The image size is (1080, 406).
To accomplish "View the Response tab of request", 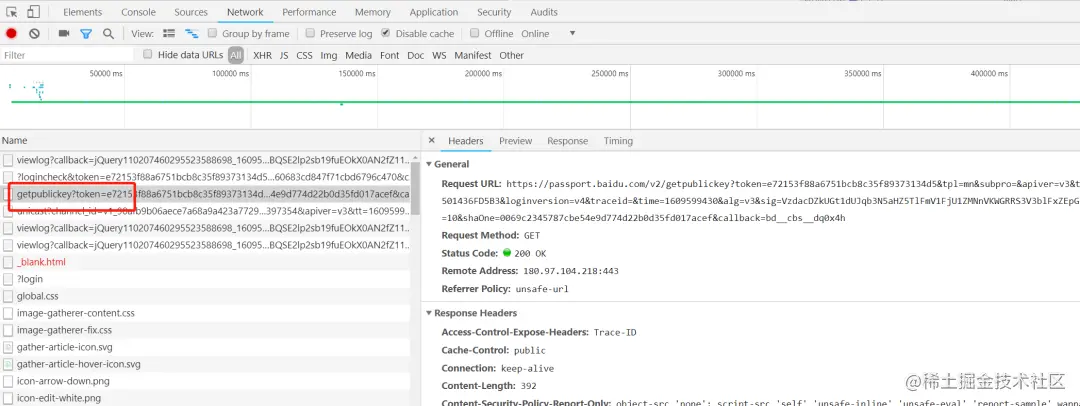I will tap(568, 141).
